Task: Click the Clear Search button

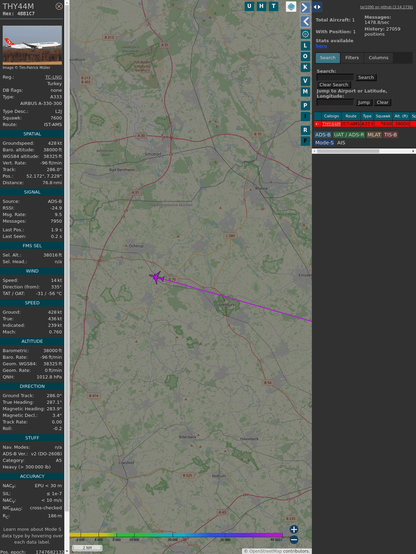Action: coord(334,84)
